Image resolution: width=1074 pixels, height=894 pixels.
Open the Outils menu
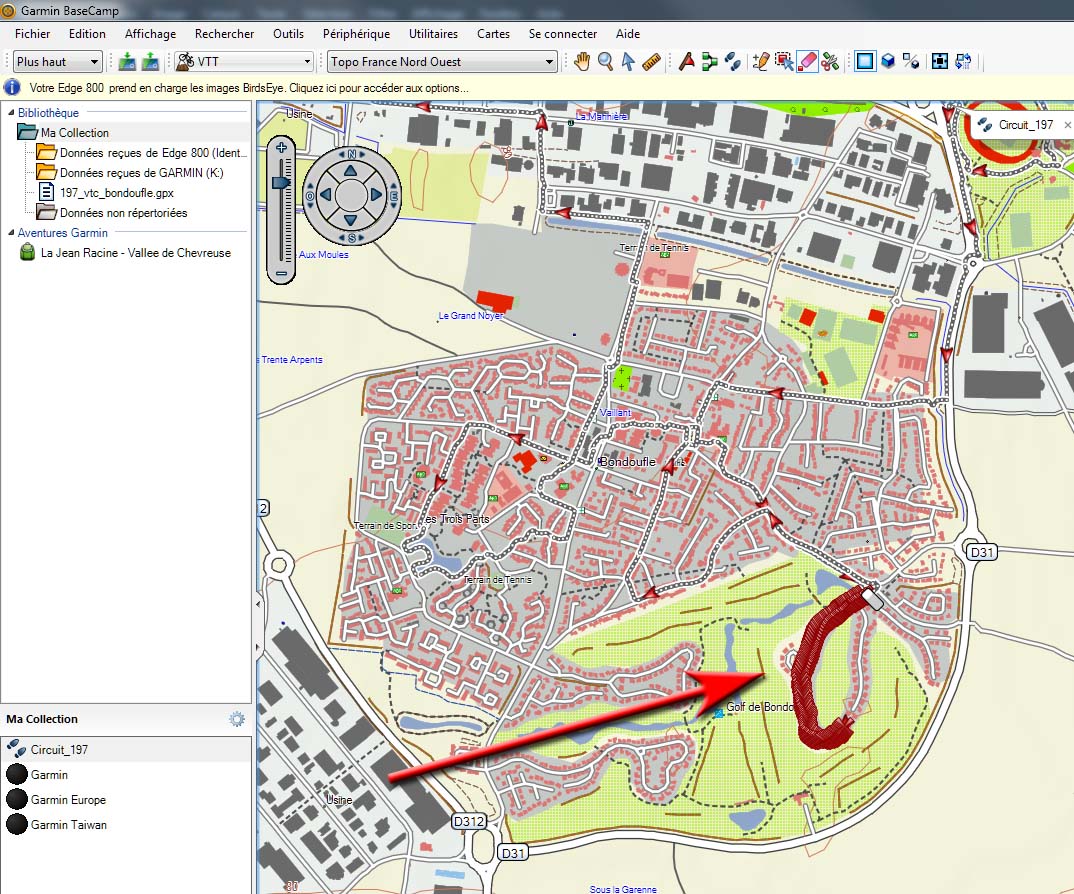pyautogui.click(x=288, y=34)
